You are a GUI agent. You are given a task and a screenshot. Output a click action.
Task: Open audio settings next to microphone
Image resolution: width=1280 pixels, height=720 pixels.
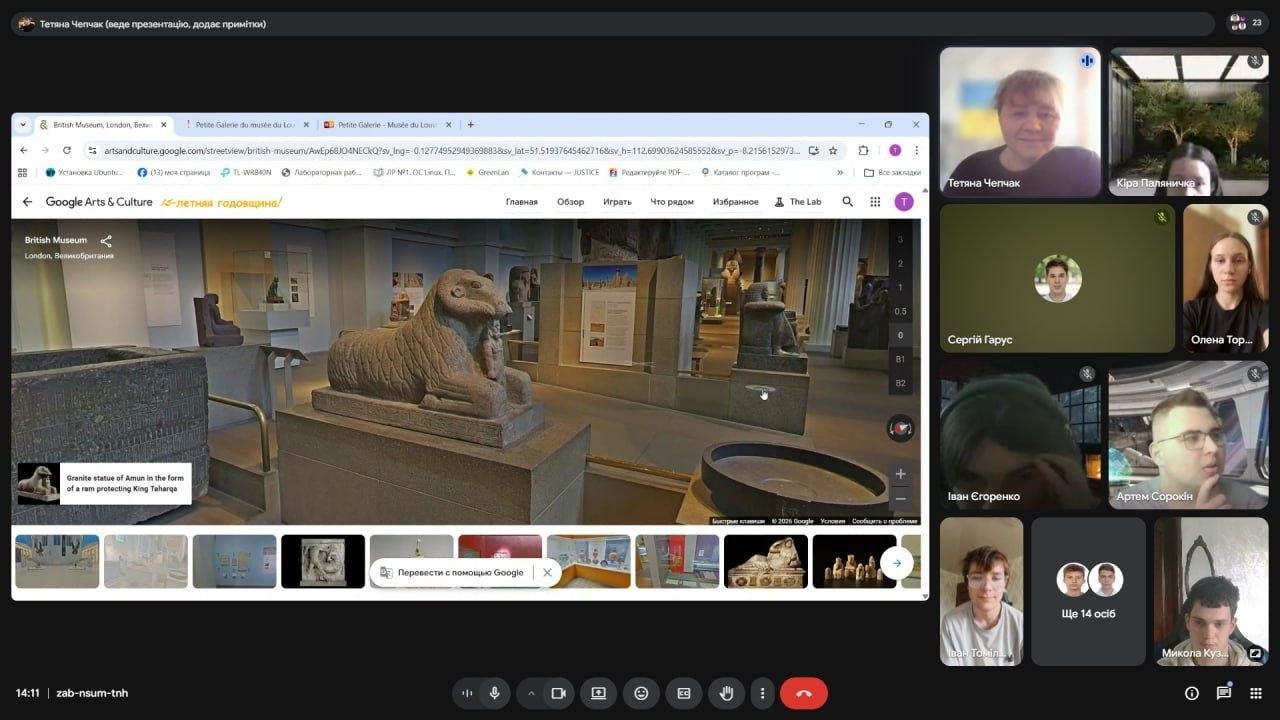tap(467, 693)
